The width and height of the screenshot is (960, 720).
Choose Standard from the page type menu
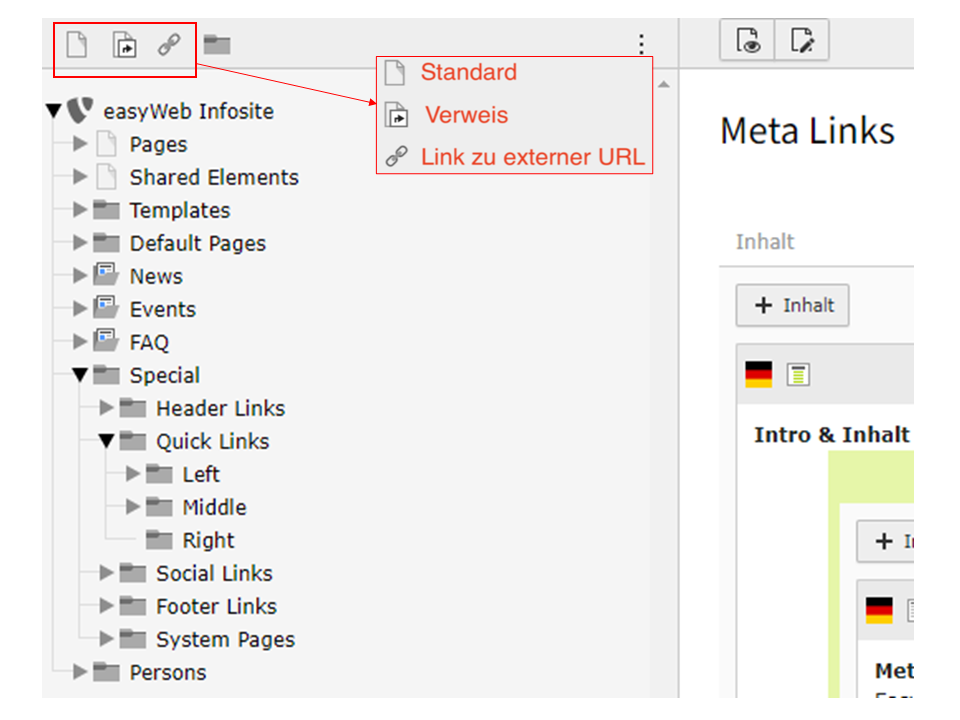pos(468,72)
